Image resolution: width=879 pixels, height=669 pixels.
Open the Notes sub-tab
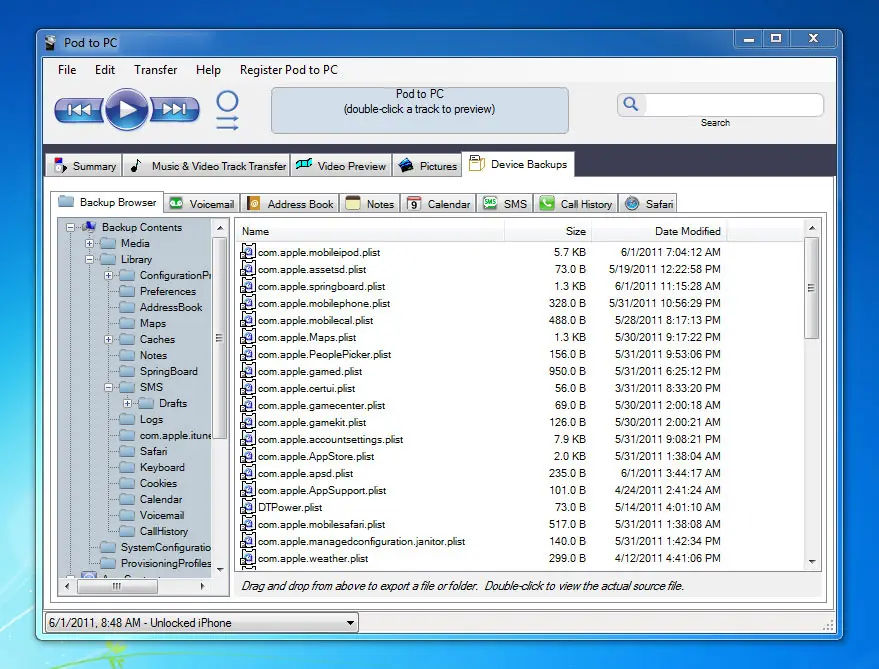[x=370, y=204]
